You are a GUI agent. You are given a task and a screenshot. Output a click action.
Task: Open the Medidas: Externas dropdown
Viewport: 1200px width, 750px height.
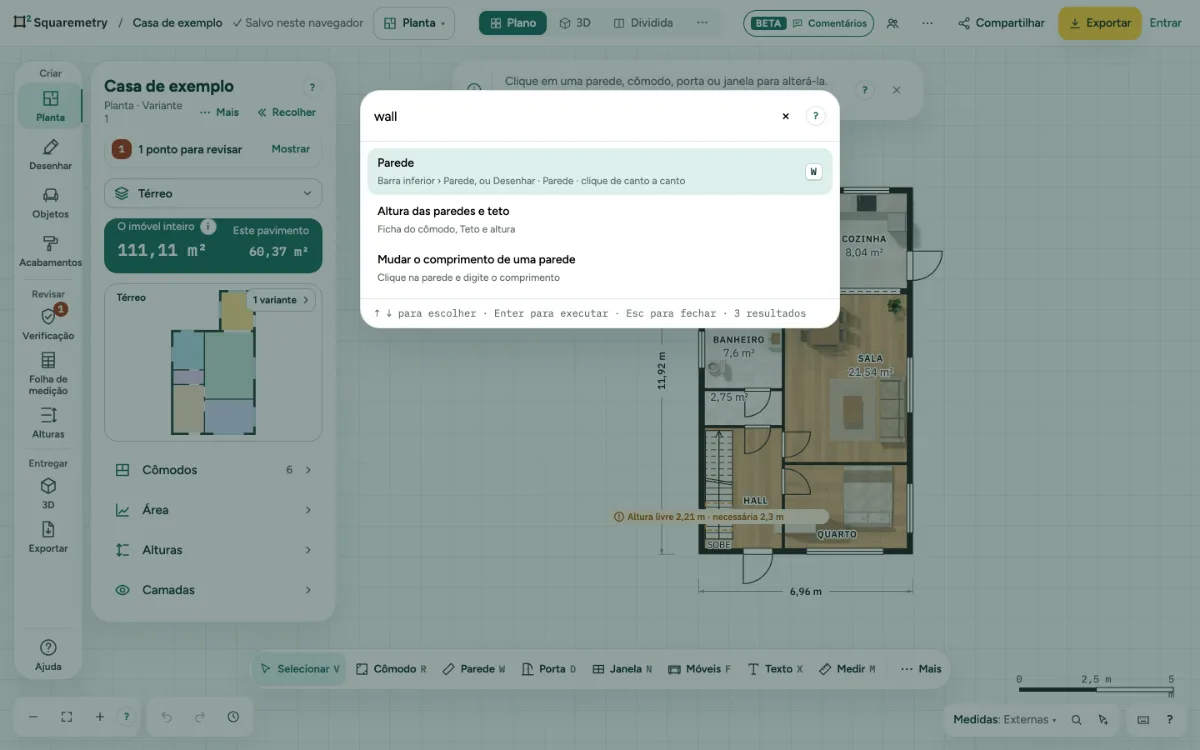pos(1004,720)
